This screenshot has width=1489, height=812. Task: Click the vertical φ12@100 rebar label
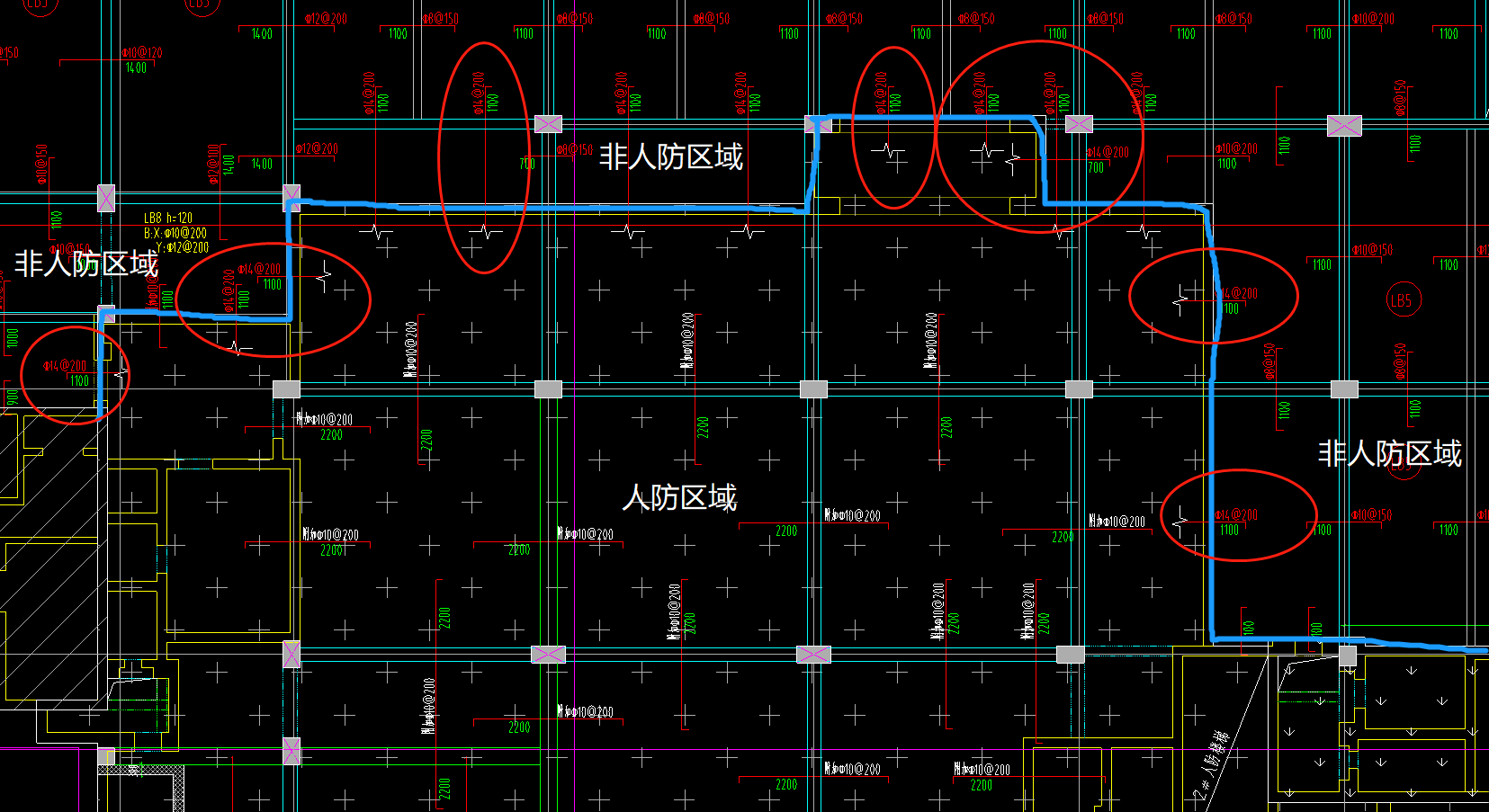[212, 164]
